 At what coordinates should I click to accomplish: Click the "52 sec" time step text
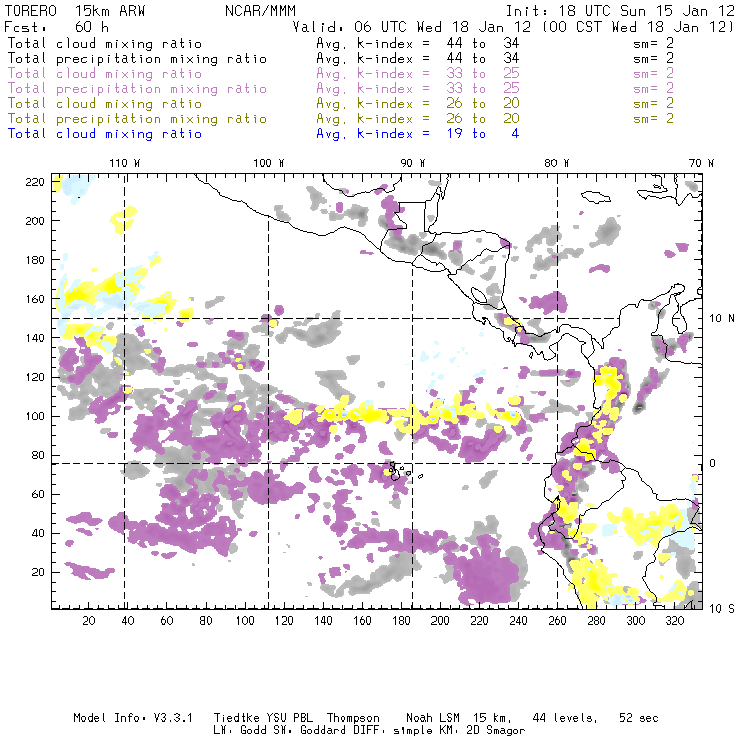(639, 718)
